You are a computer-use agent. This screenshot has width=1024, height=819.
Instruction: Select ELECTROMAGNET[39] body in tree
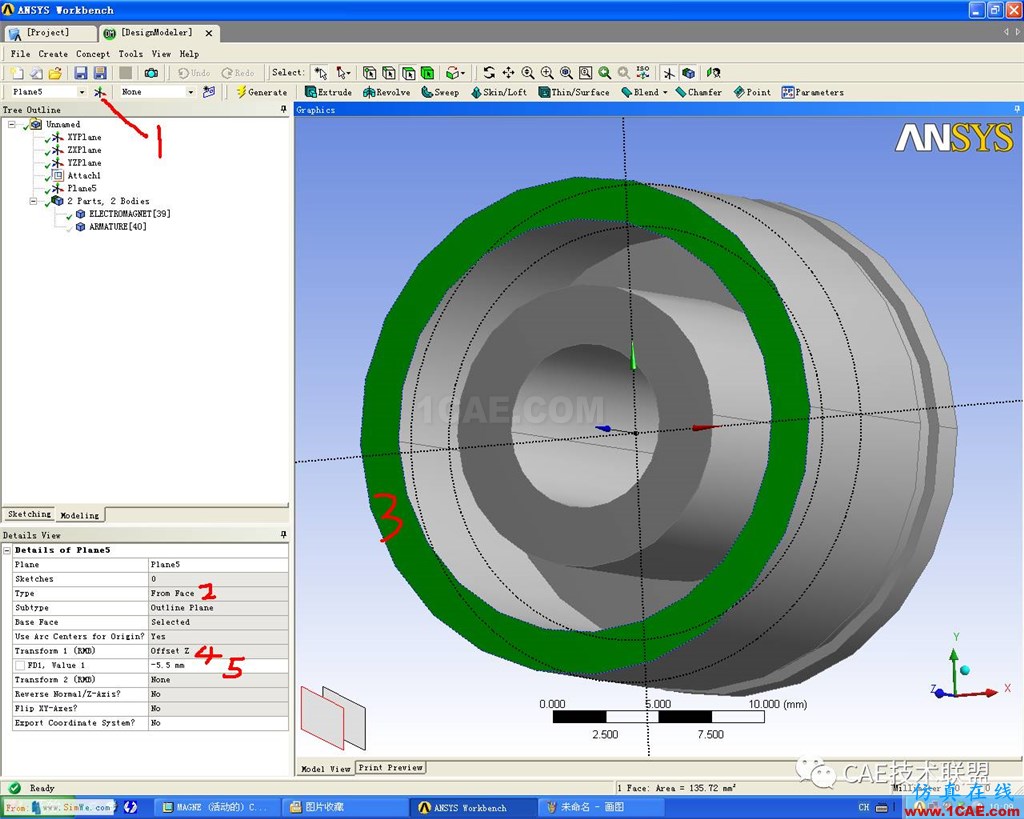[130, 214]
